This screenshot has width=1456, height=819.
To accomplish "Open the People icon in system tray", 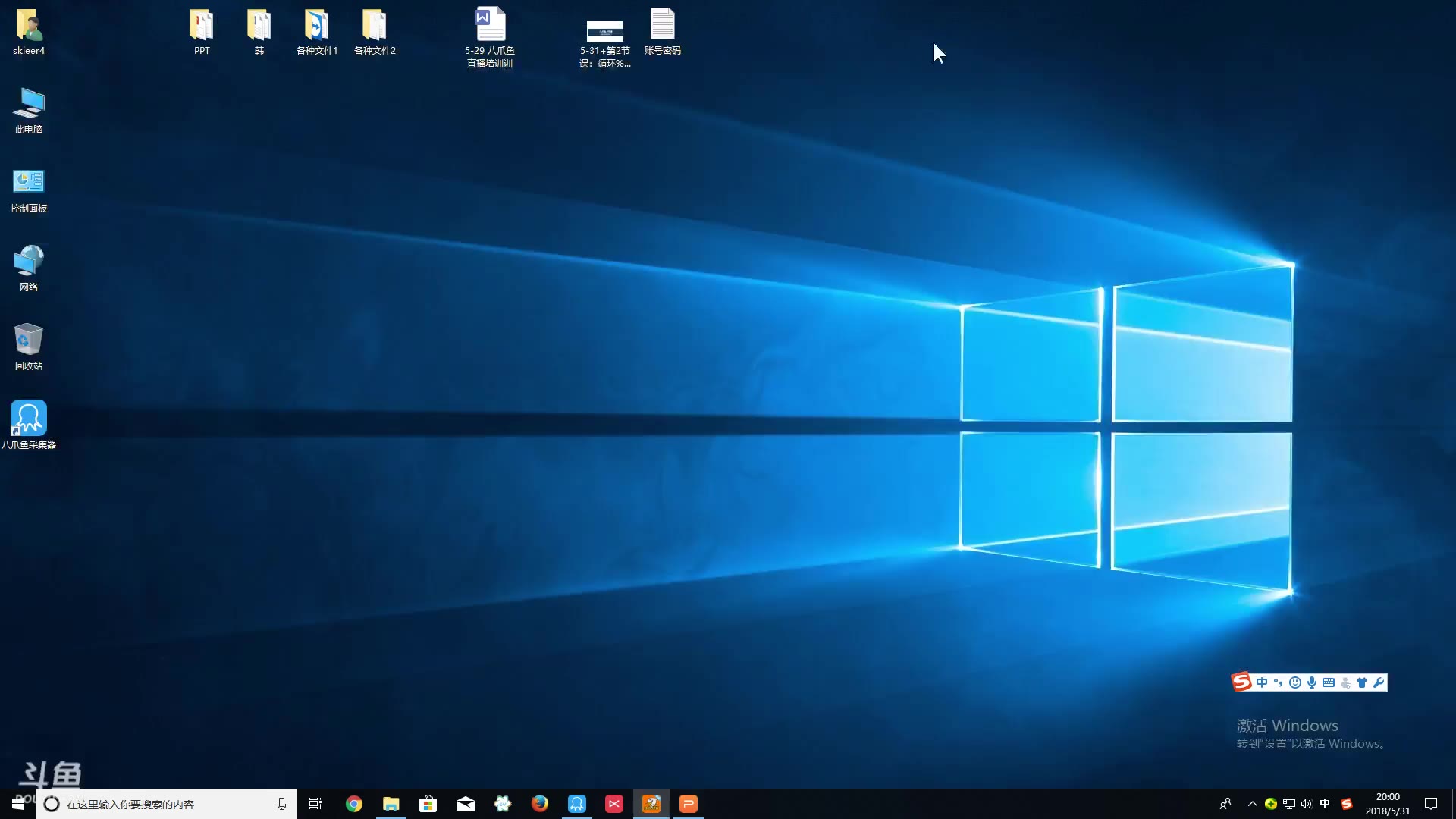I will pos(1225,804).
